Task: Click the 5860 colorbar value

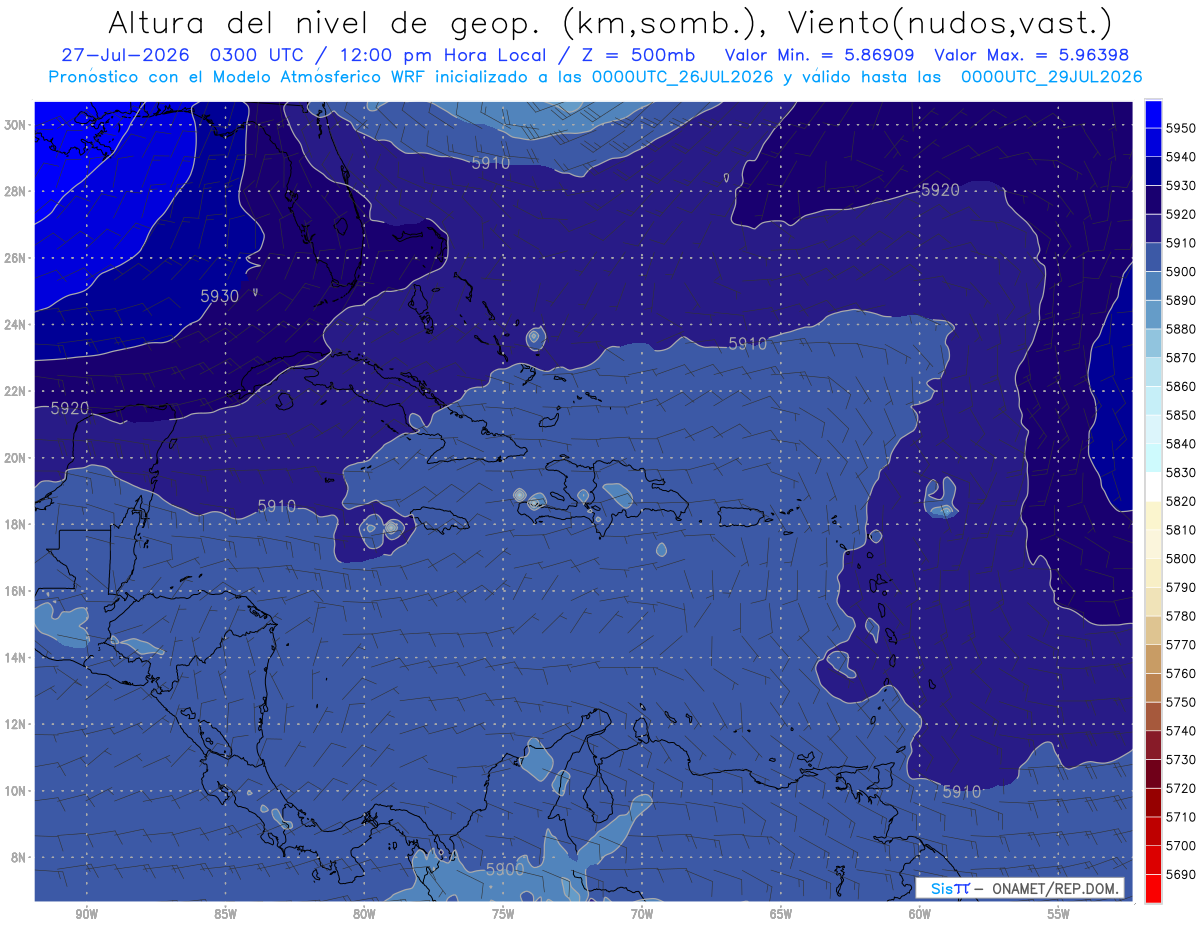Action: pos(1180,386)
